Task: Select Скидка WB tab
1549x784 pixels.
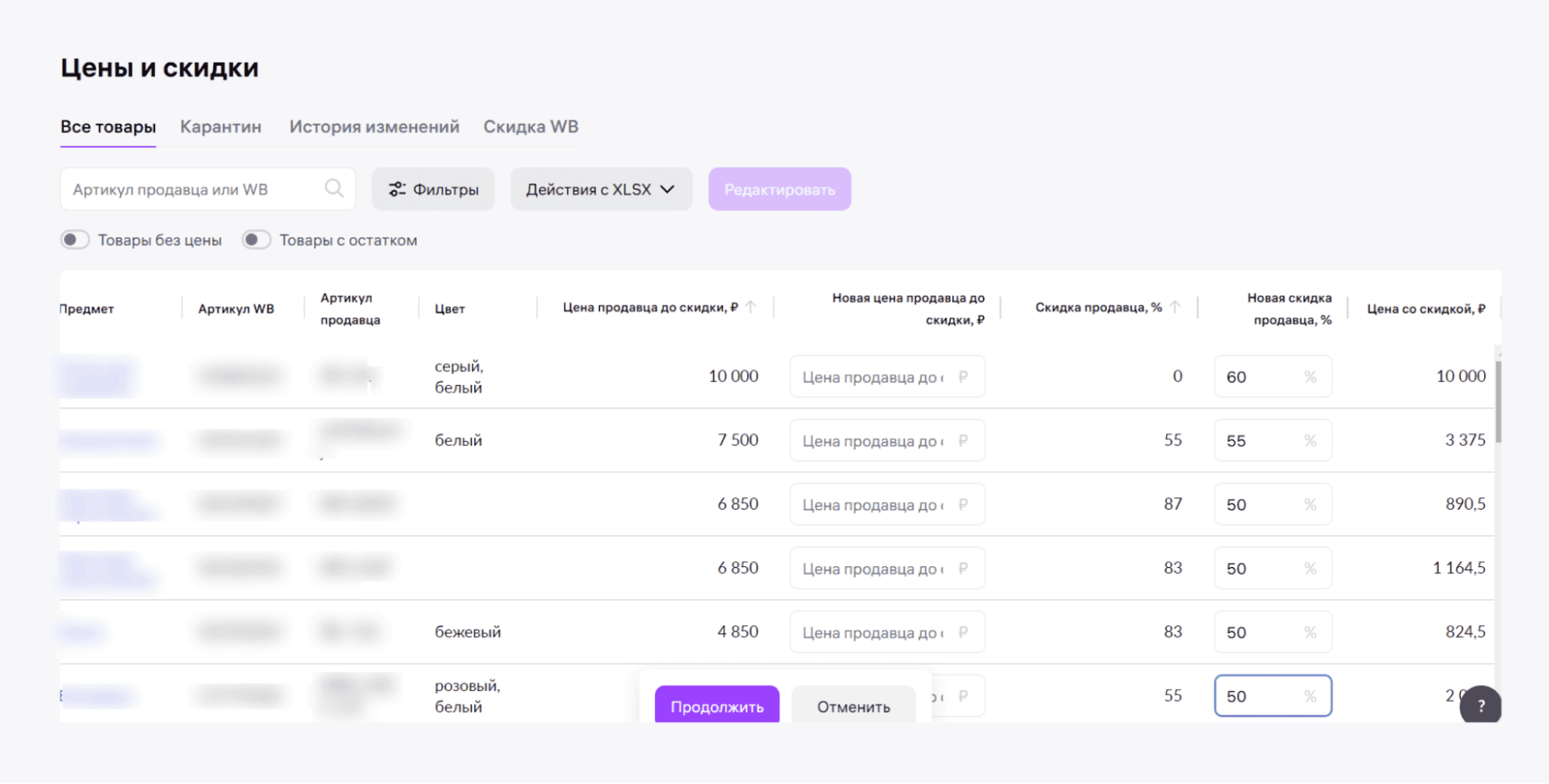Action: click(x=531, y=126)
